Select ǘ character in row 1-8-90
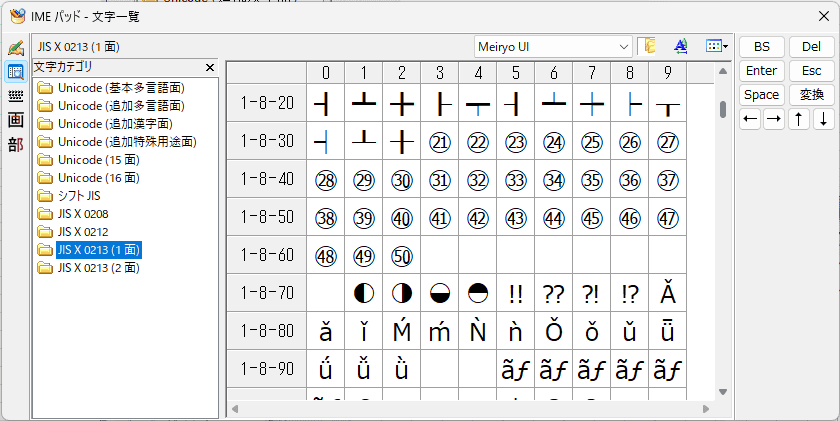 tap(326, 369)
